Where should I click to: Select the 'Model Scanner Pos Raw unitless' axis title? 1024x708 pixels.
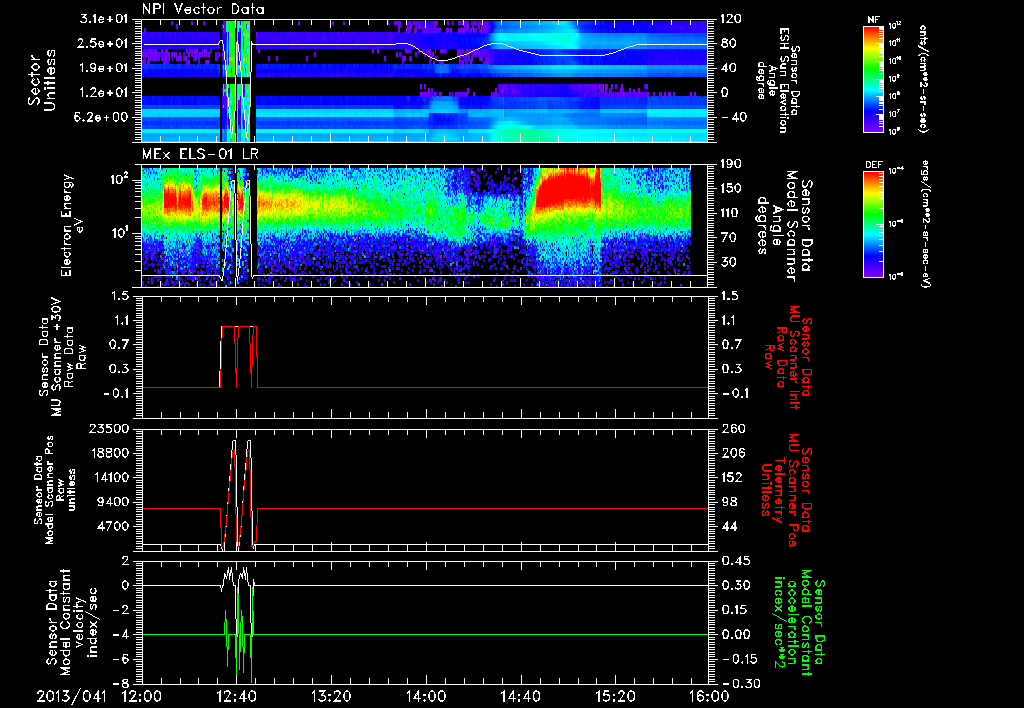click(x=55, y=489)
